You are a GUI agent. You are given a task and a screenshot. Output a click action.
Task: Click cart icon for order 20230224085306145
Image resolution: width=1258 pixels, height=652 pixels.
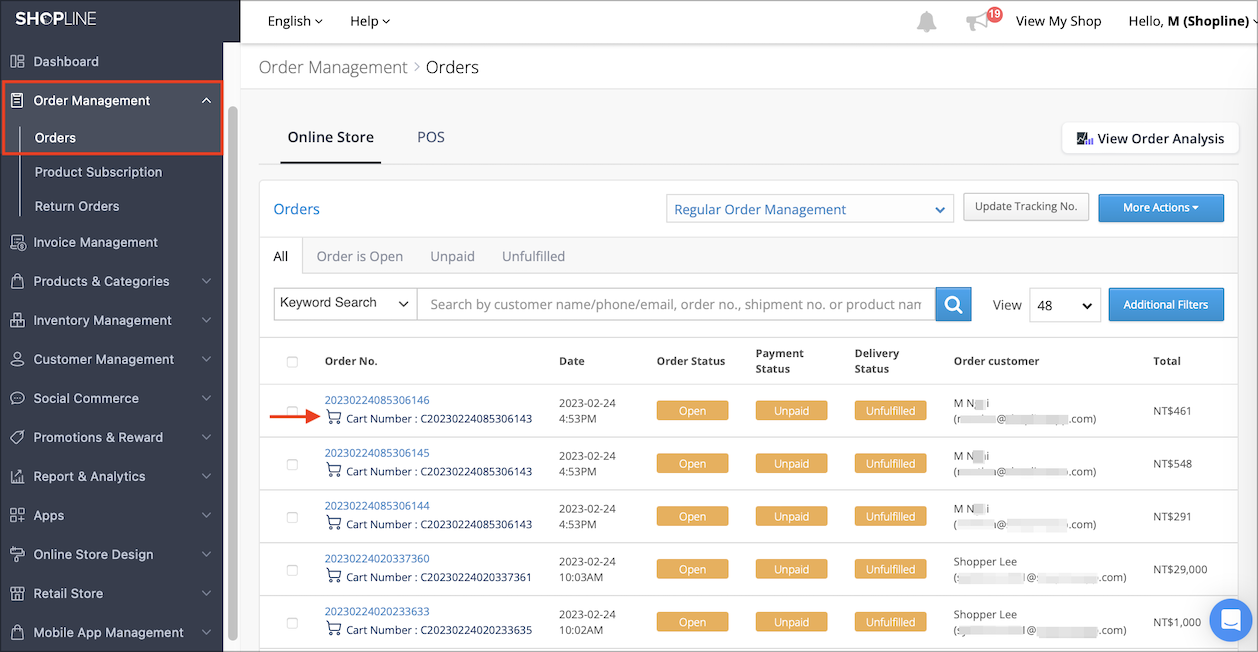tap(334, 471)
